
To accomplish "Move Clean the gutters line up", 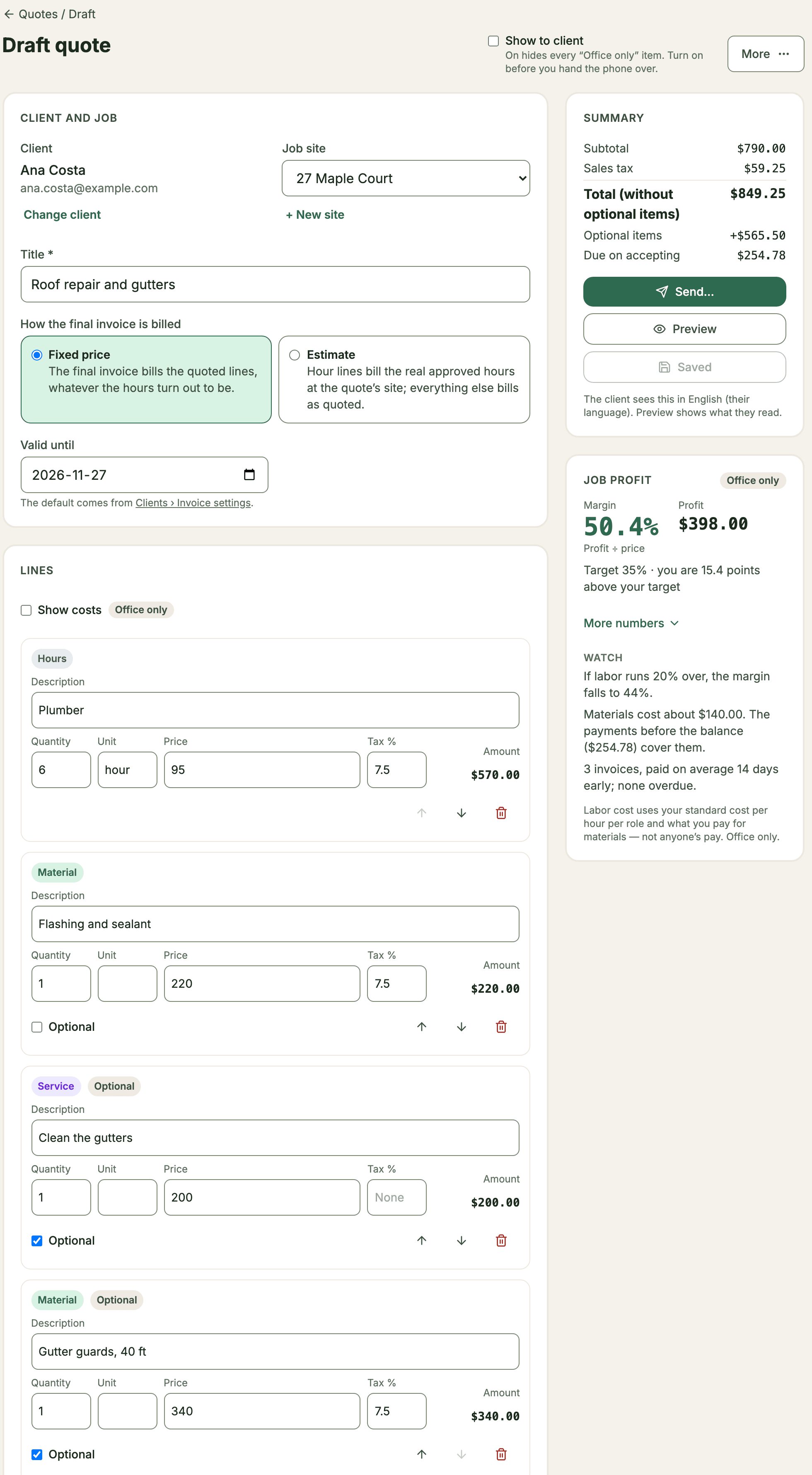I will tap(421, 1240).
